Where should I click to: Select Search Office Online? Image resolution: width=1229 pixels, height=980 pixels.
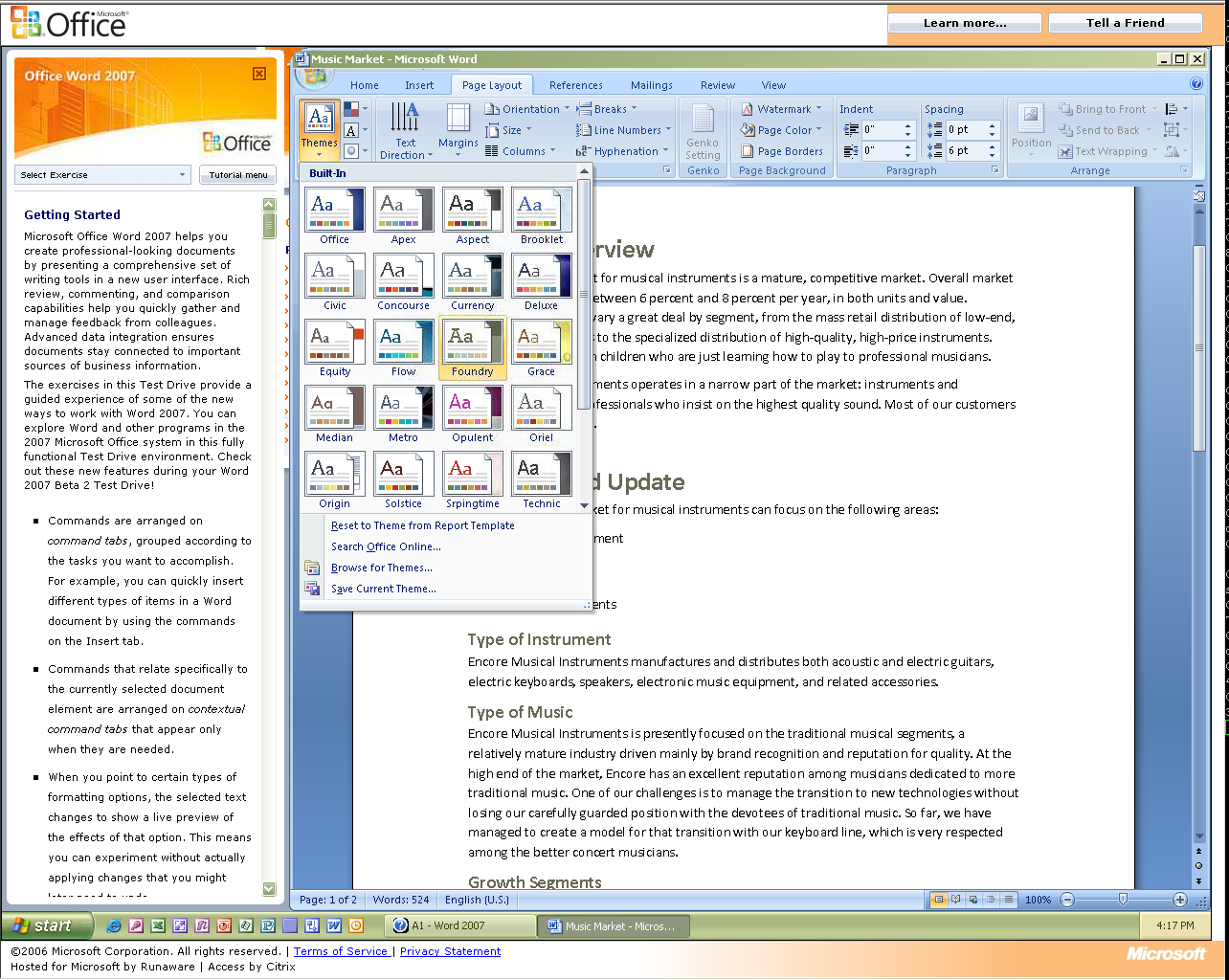pyautogui.click(x=386, y=546)
